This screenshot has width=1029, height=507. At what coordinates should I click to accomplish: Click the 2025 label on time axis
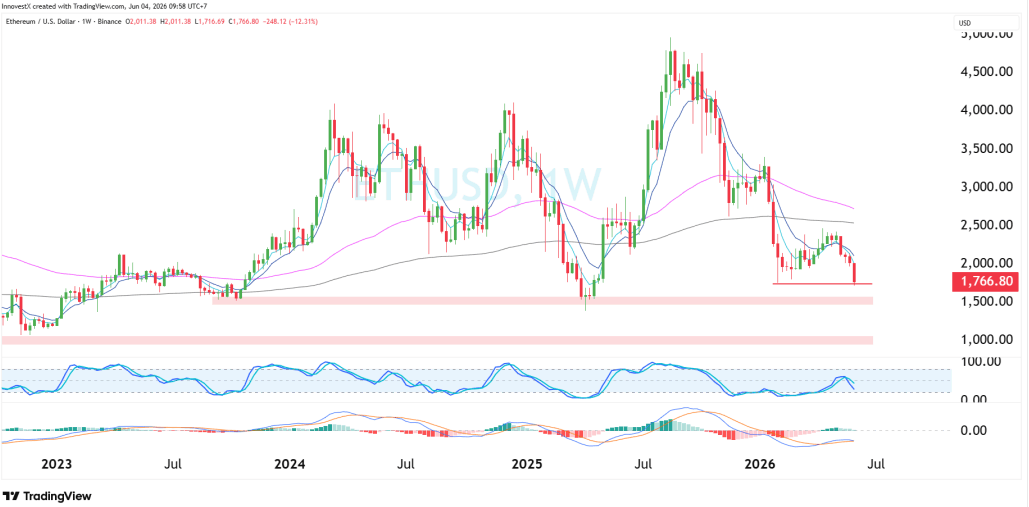click(x=527, y=464)
